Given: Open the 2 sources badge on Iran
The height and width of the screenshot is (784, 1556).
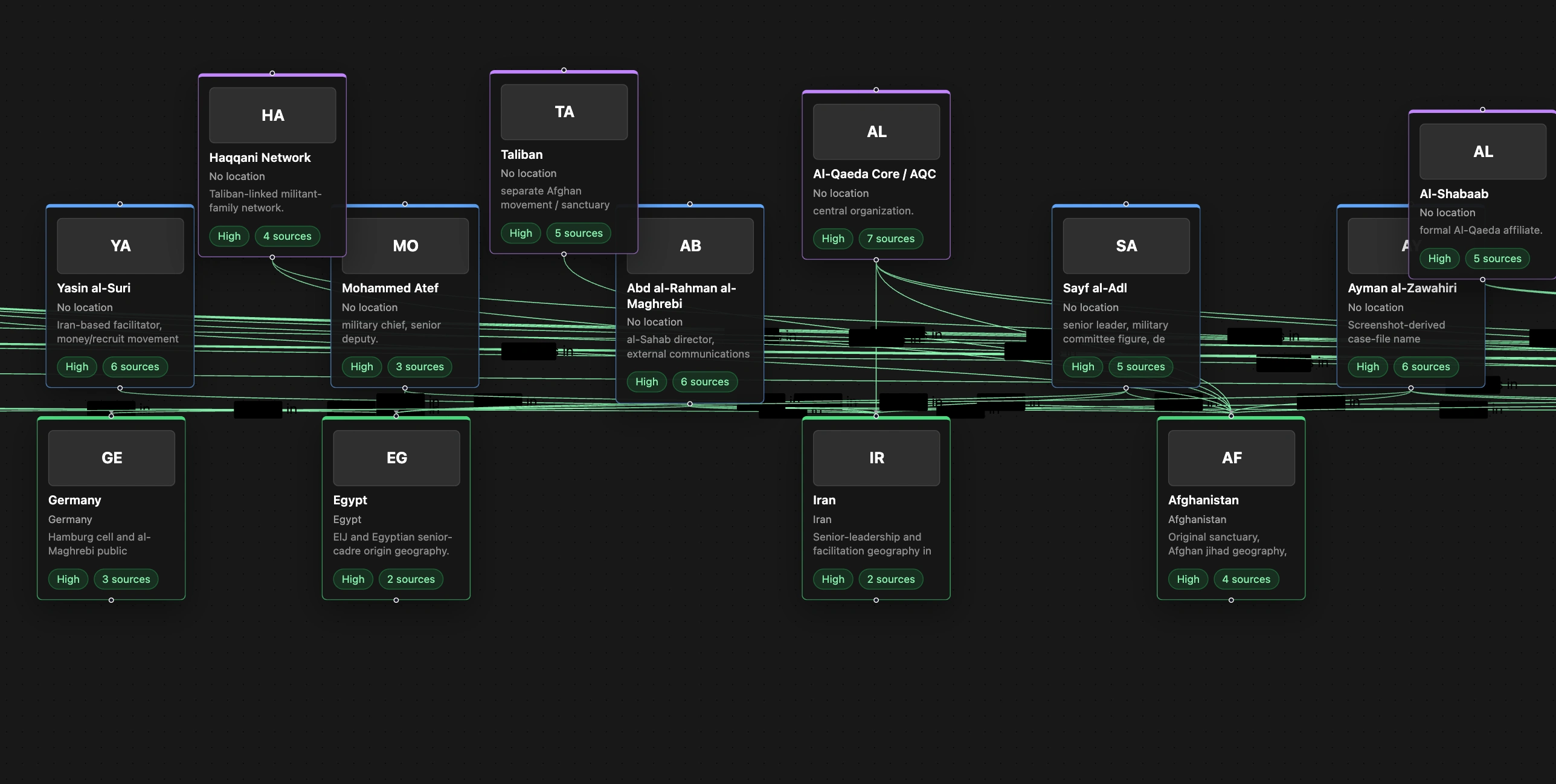Looking at the screenshot, I should 891,579.
